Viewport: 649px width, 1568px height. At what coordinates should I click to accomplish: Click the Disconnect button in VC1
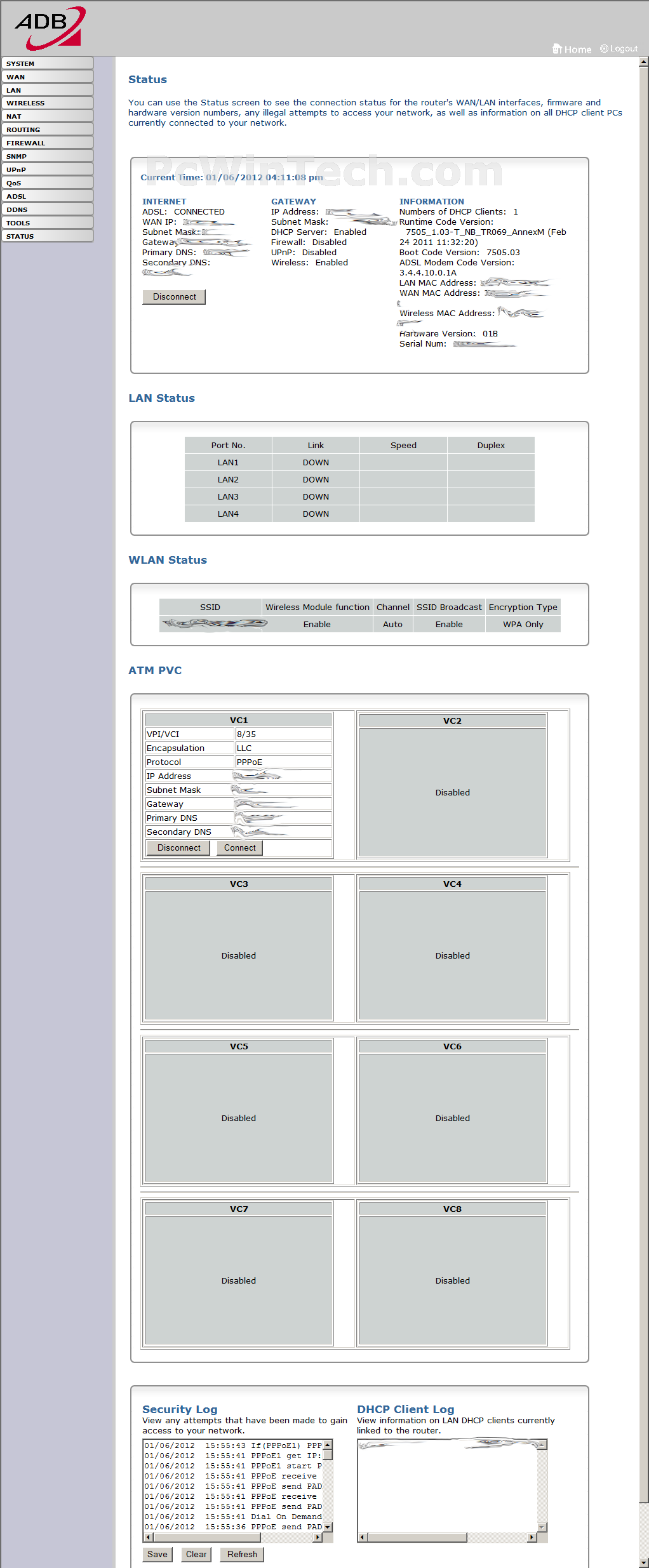point(178,848)
